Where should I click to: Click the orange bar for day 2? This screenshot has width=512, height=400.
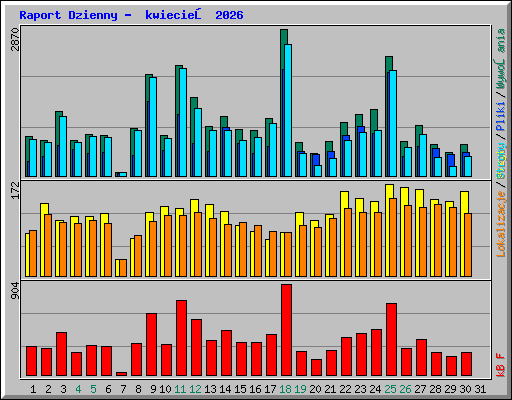[48, 245]
